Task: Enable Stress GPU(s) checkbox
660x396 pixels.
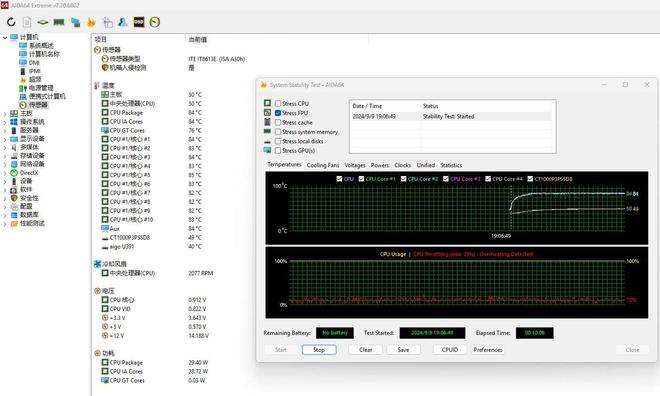Action: pyautogui.click(x=278, y=151)
